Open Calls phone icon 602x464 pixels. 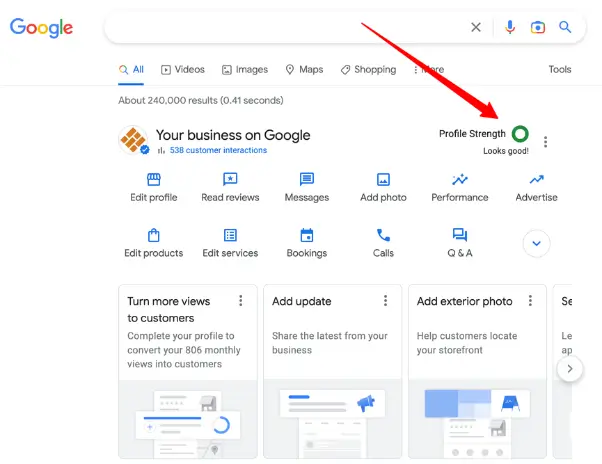383,235
